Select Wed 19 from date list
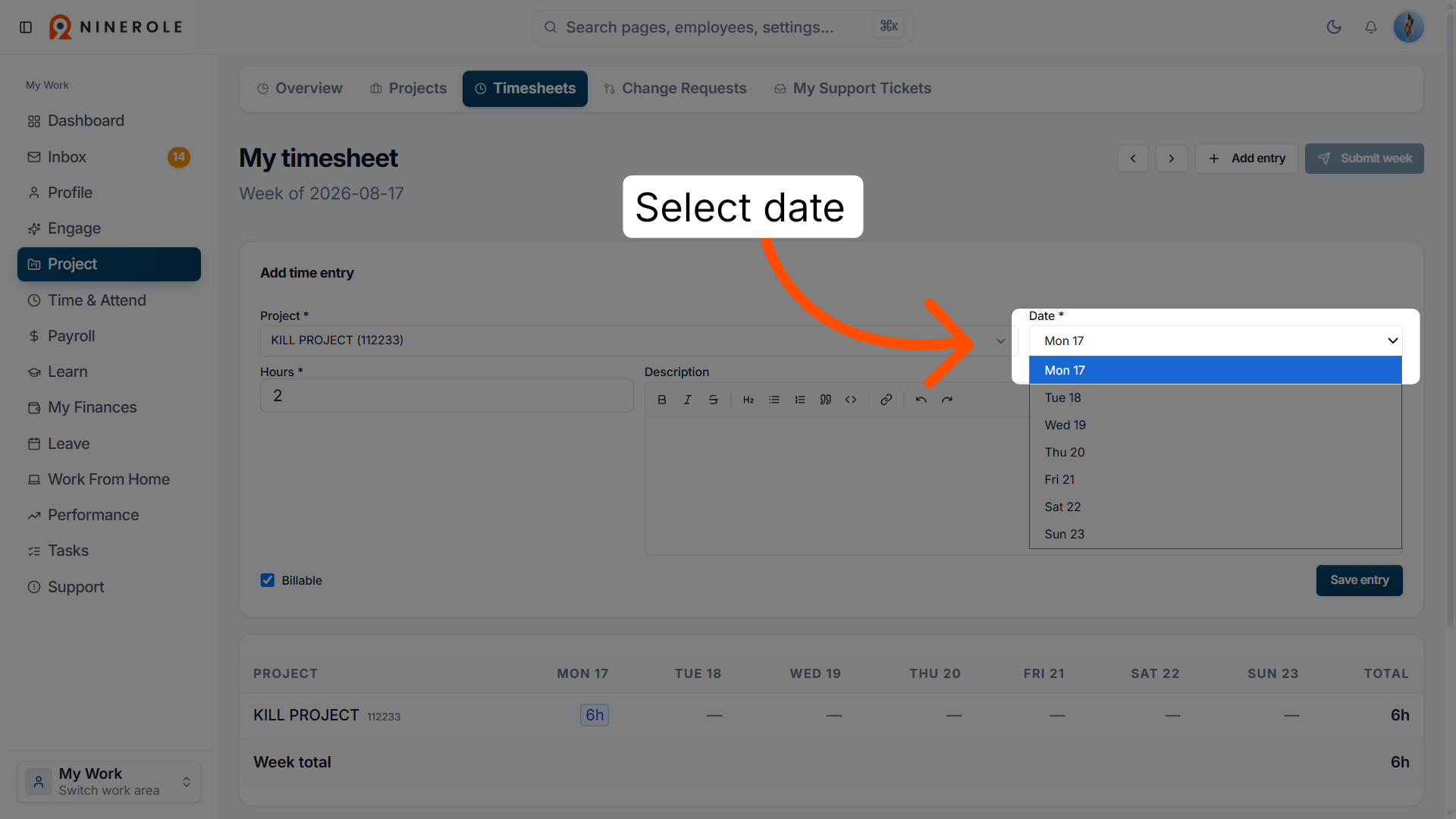Screen dimensions: 1456x819 [x=1216, y=425]
